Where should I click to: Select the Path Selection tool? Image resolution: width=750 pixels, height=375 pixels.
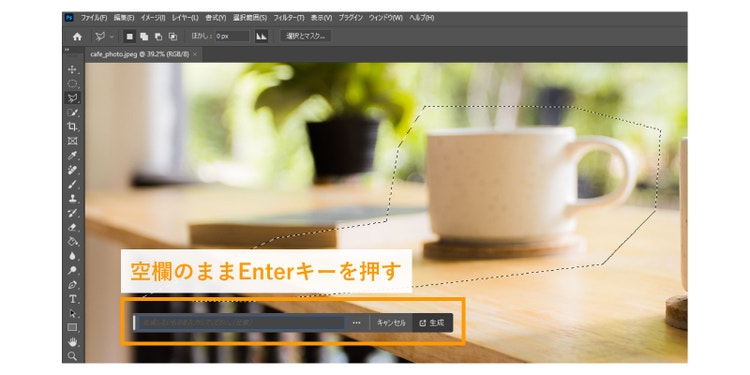click(72, 313)
